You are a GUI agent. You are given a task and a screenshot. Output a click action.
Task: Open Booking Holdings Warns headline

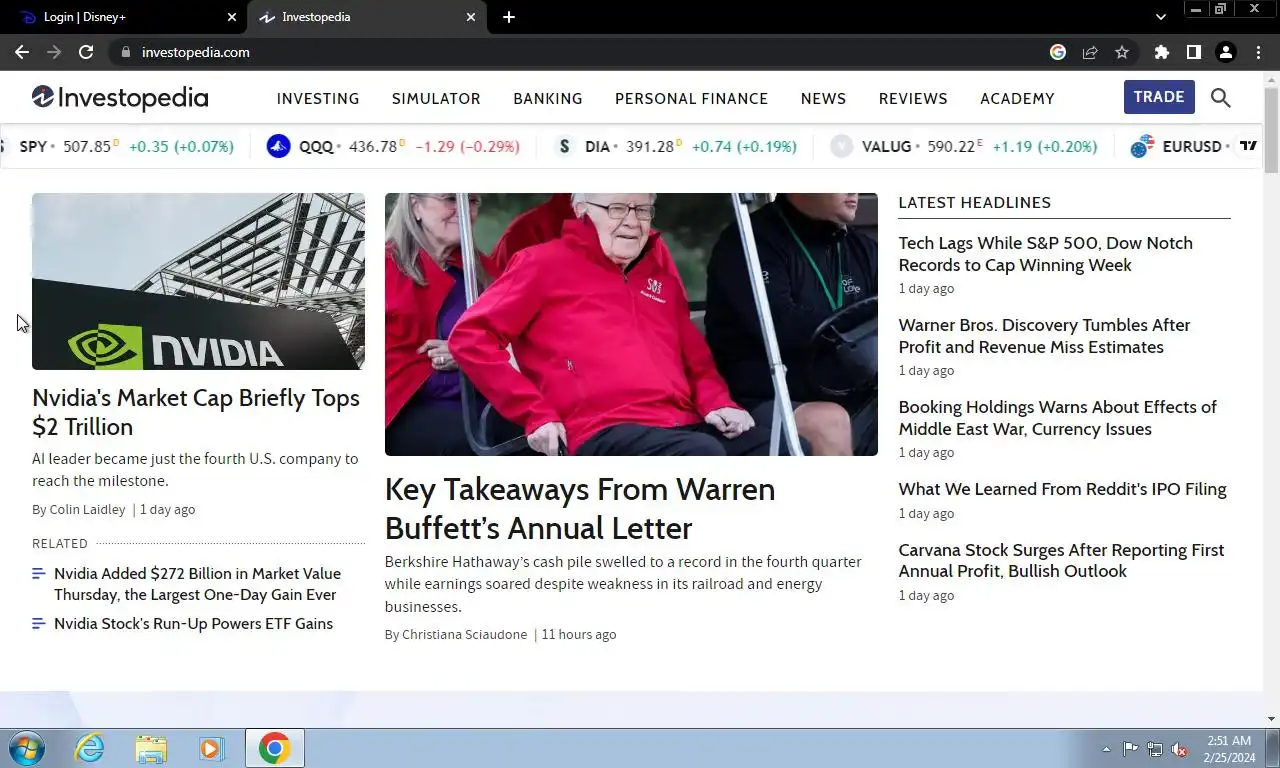[1057, 418]
